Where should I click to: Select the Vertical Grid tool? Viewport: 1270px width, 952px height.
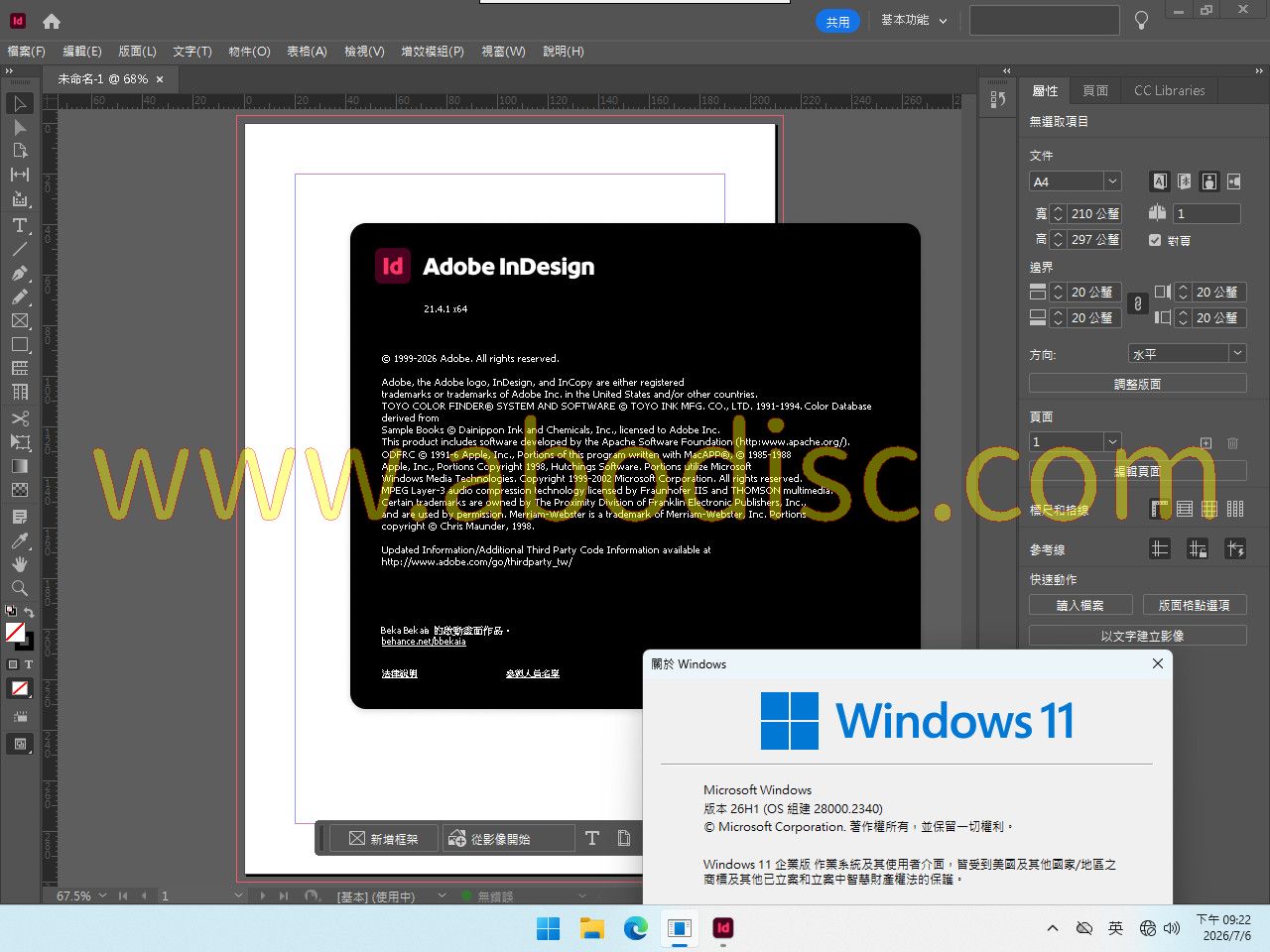(x=20, y=392)
